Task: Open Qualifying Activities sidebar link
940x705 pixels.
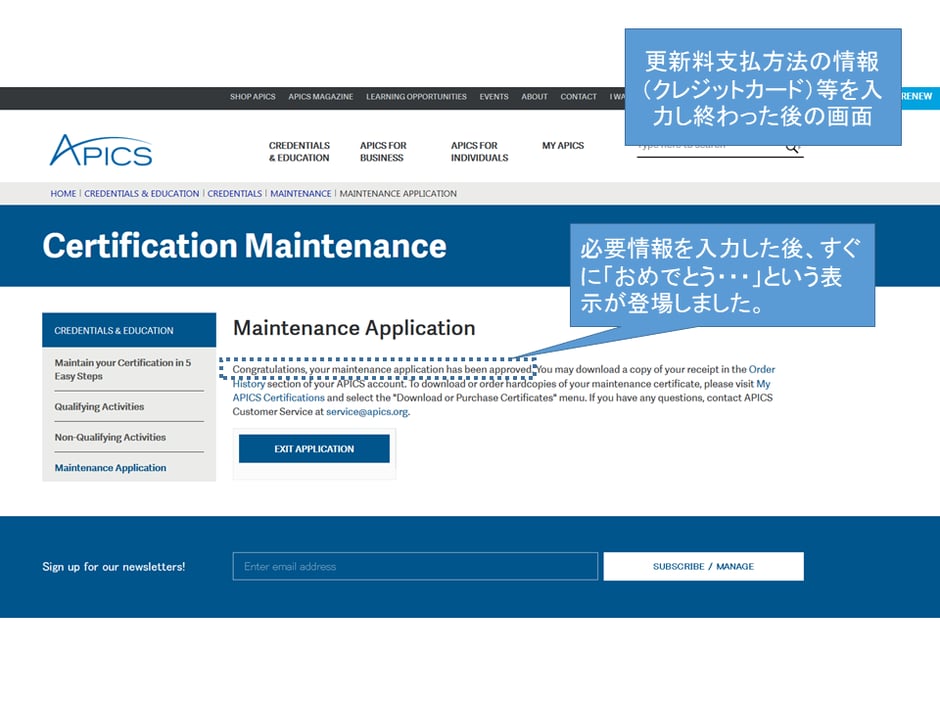Action: tap(100, 406)
